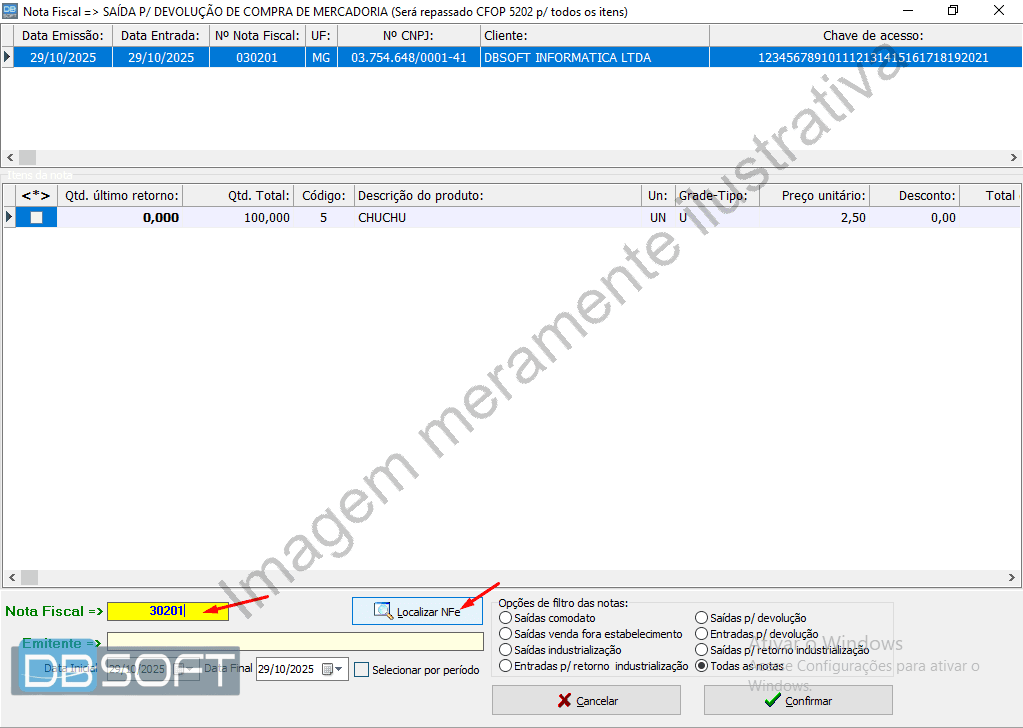
Task: Click the Chave de acesso column header
Action: pos(865,36)
